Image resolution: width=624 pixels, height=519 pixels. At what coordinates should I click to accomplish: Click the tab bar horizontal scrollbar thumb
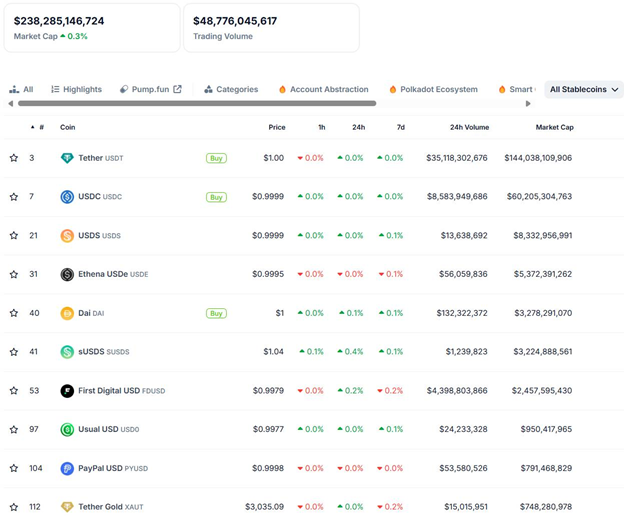197,103
